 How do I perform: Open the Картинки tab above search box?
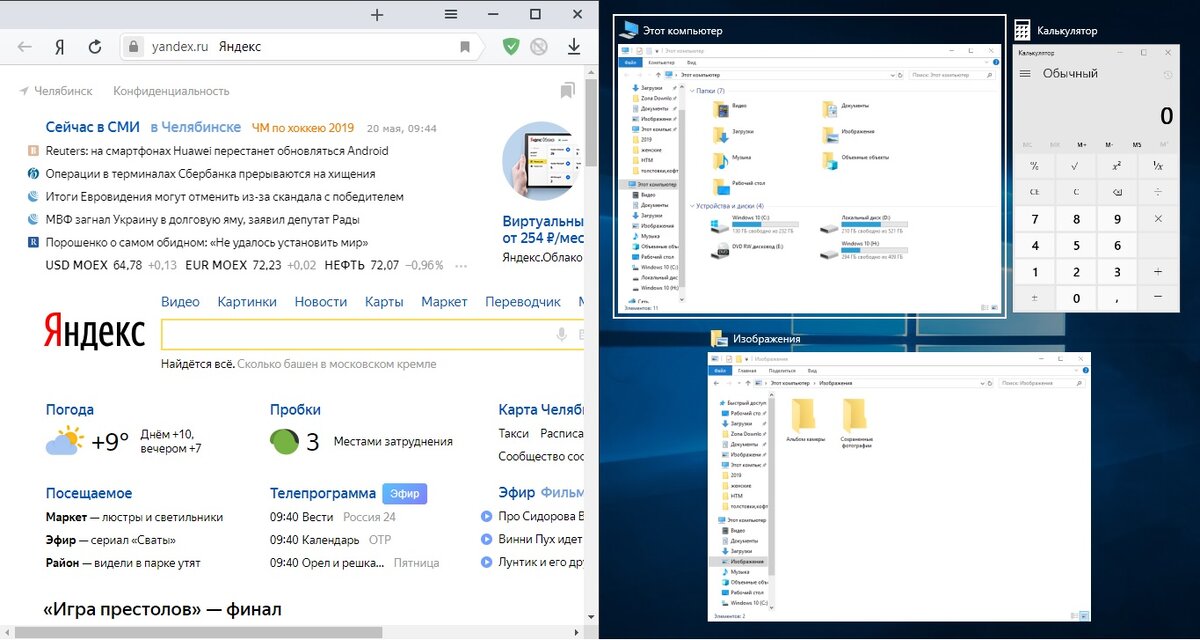[x=247, y=302]
